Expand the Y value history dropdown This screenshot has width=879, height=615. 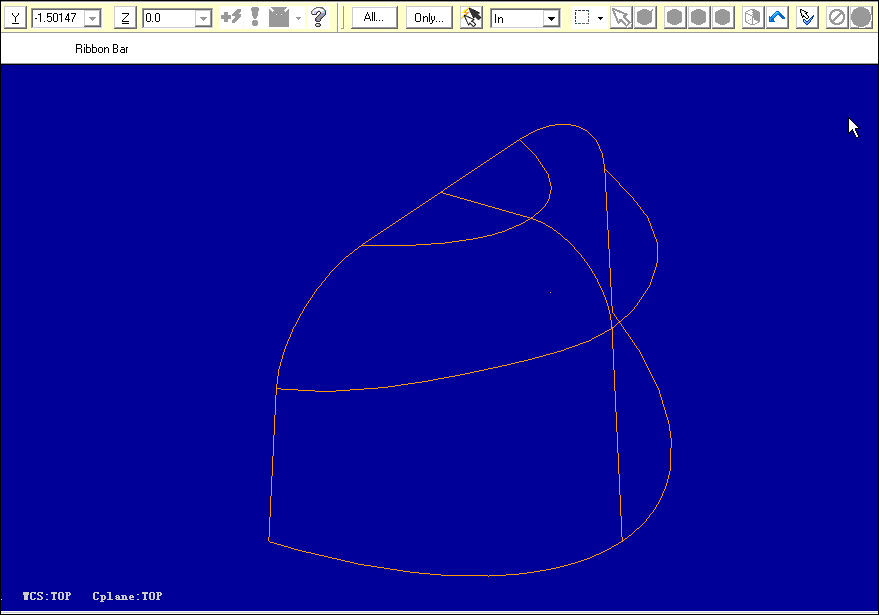92,16
